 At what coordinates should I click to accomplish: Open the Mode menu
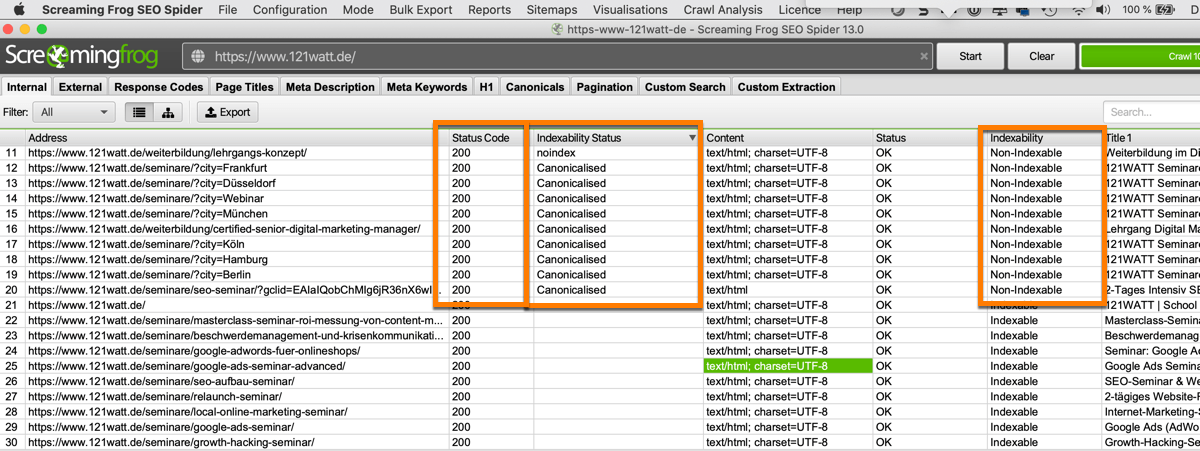pos(358,10)
